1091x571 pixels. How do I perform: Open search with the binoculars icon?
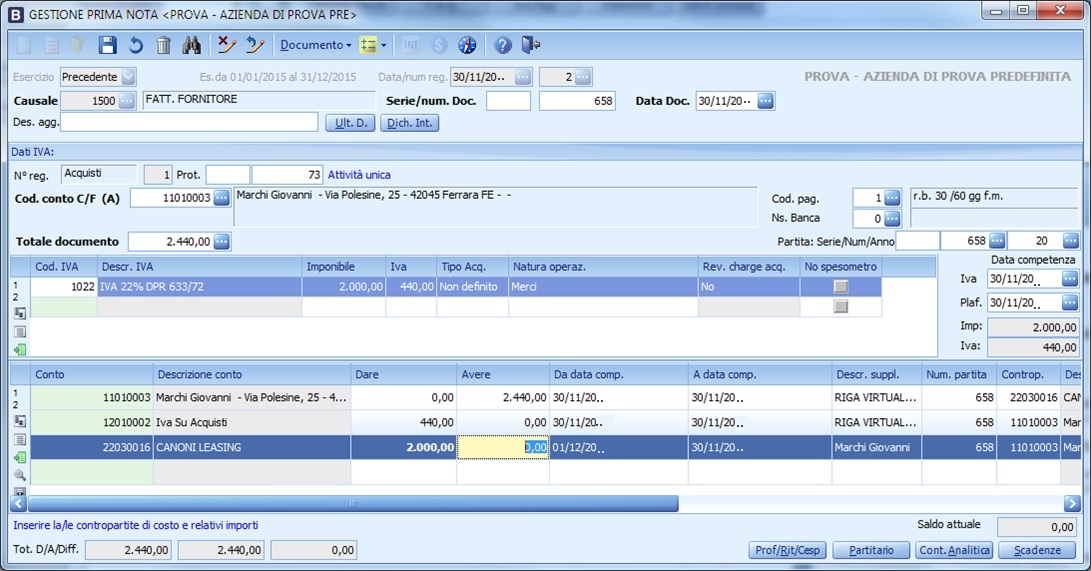(192, 45)
